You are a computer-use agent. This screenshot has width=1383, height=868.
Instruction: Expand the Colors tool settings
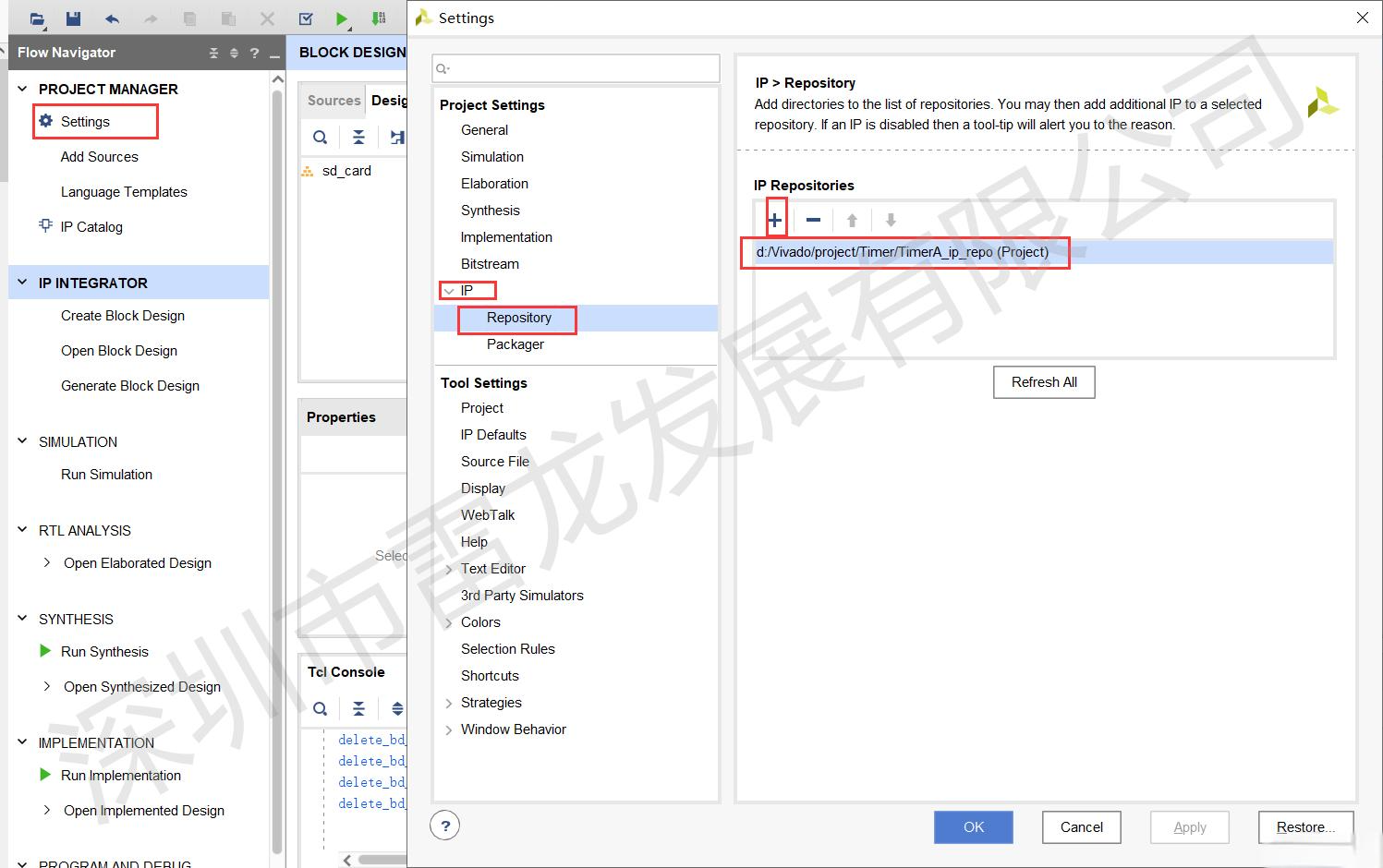coord(449,622)
